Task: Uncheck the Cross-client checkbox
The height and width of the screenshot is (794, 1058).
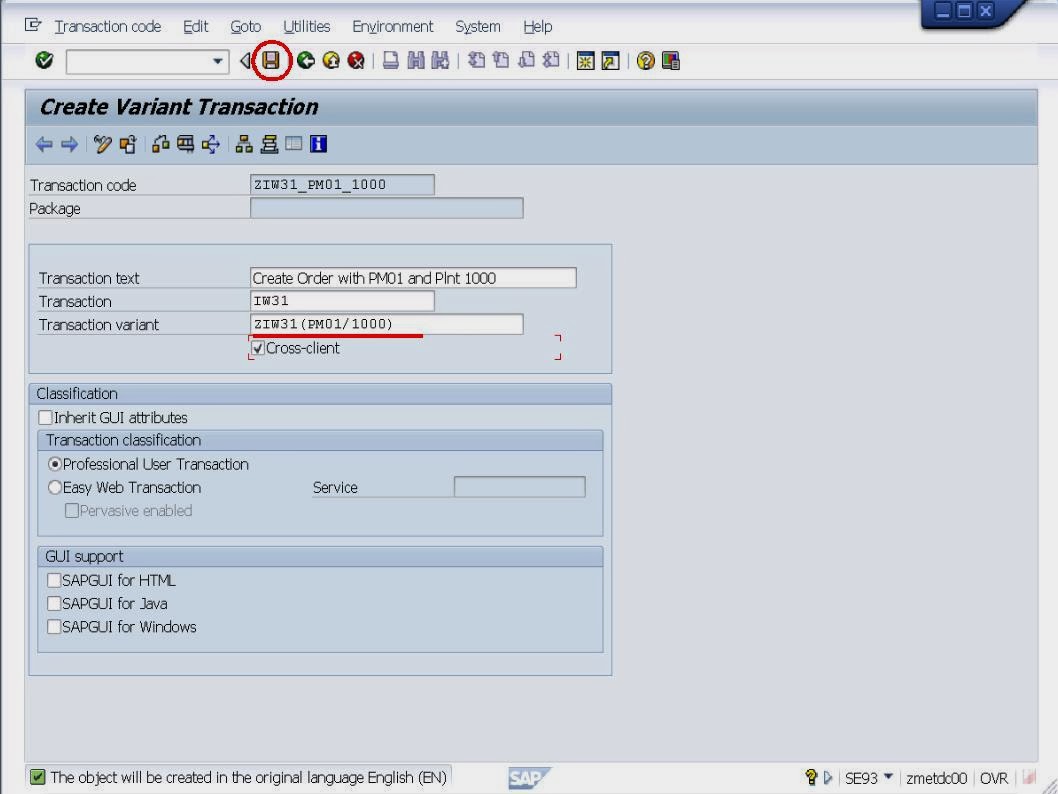Action: point(257,348)
